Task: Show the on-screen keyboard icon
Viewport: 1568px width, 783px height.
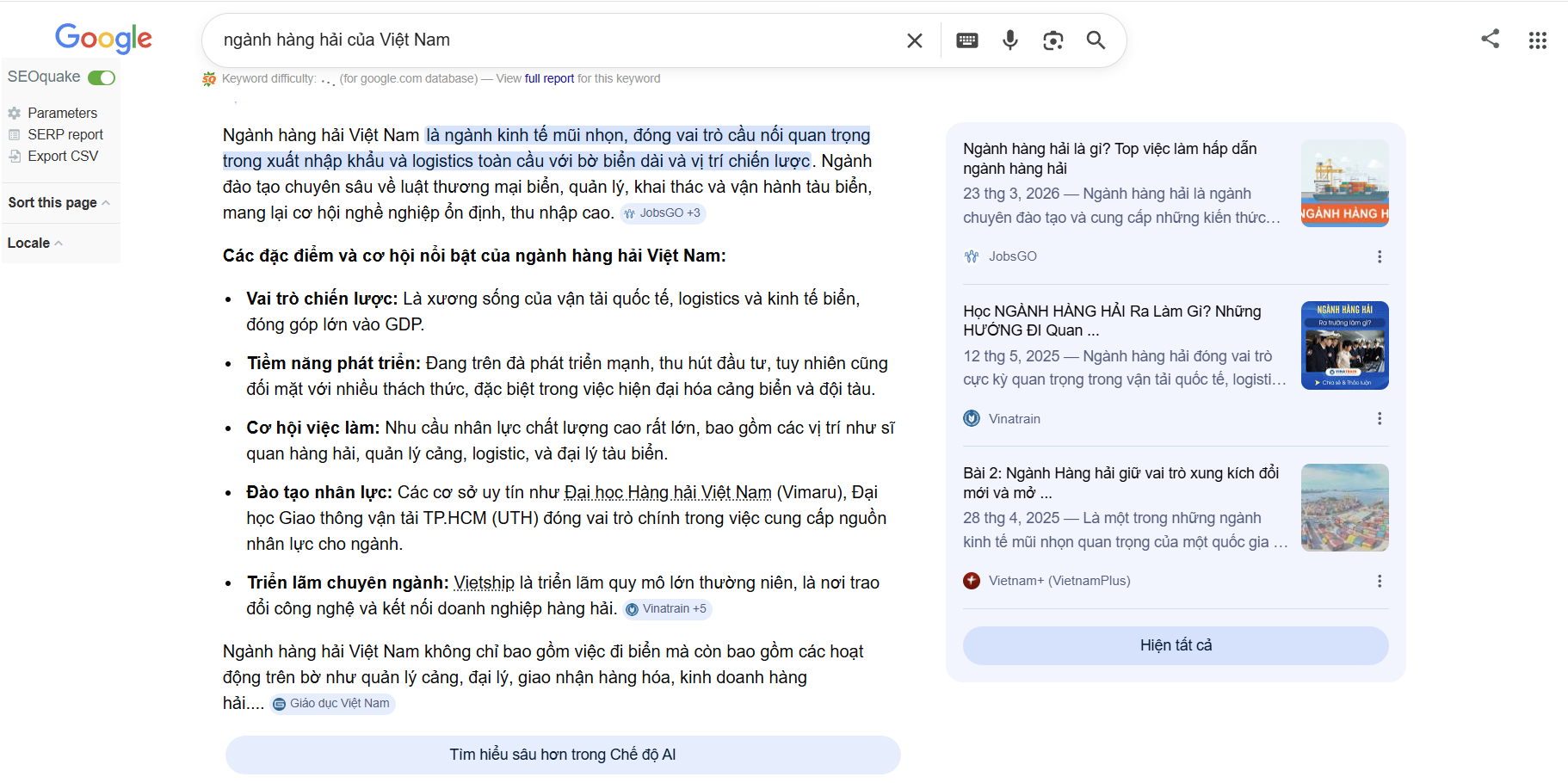Action: click(x=966, y=40)
